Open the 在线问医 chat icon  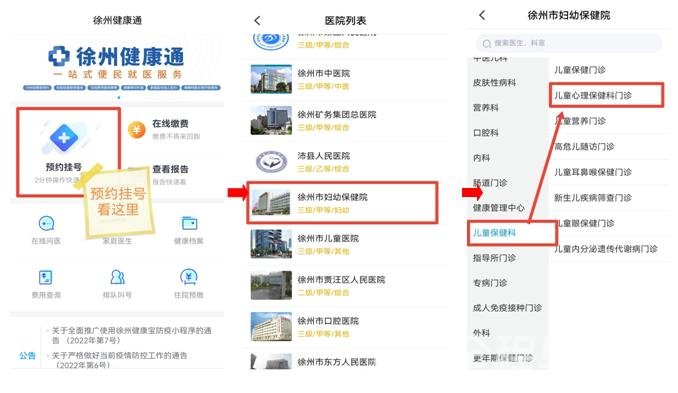pyautogui.click(x=46, y=224)
